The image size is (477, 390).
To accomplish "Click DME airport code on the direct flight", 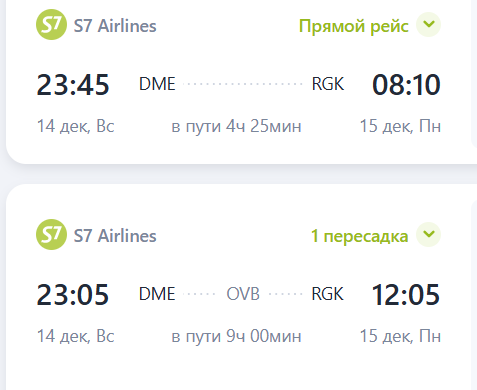I will click(157, 84).
